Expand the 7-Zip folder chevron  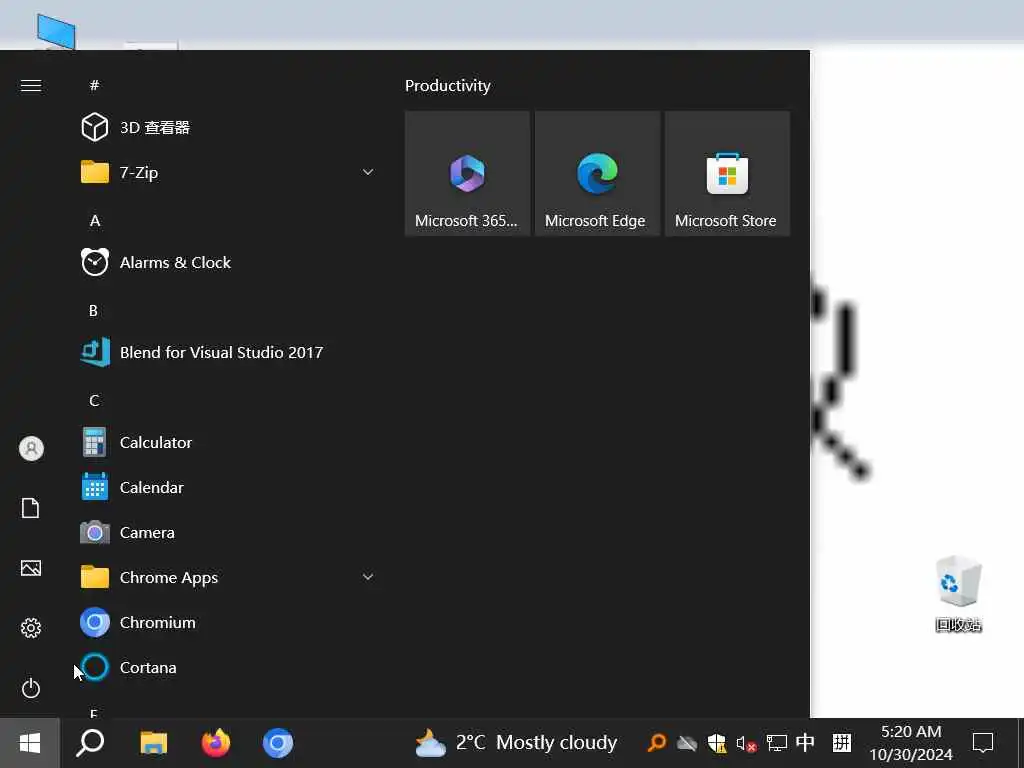point(368,172)
